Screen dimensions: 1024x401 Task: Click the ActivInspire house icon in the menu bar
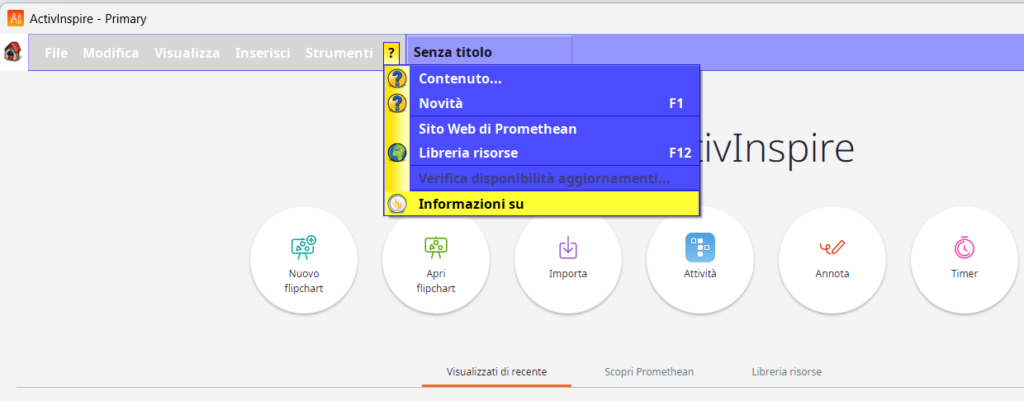[13, 53]
